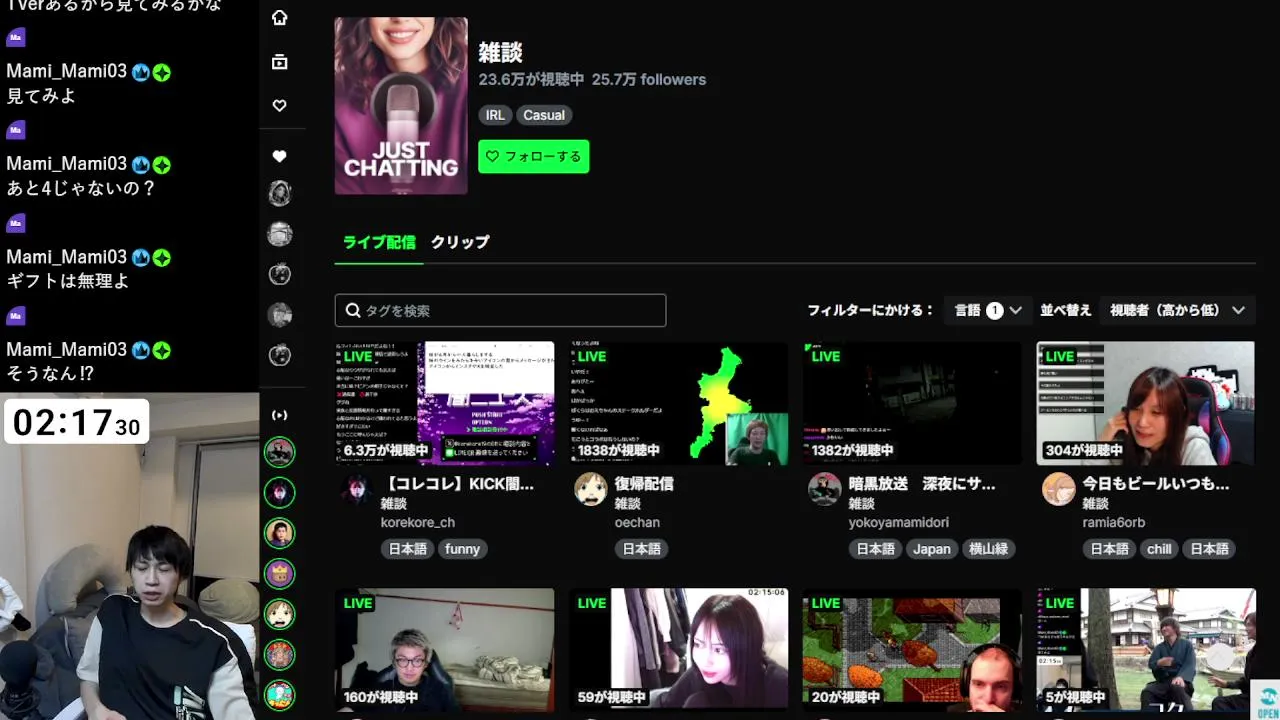
Task: Click blue crown badge beside 見てみよ sender
Action: 141,72
